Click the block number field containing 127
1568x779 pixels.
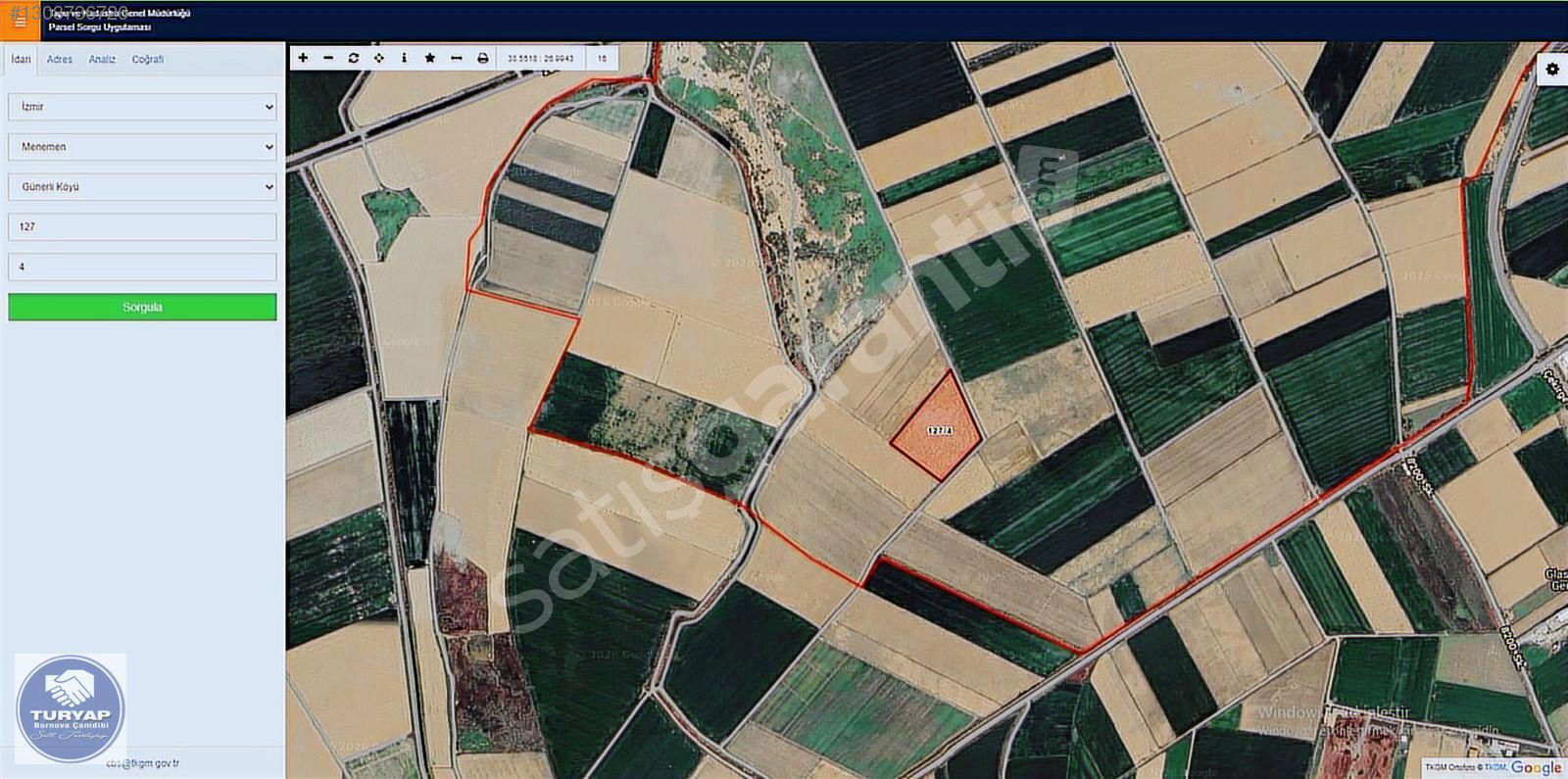tap(142, 227)
